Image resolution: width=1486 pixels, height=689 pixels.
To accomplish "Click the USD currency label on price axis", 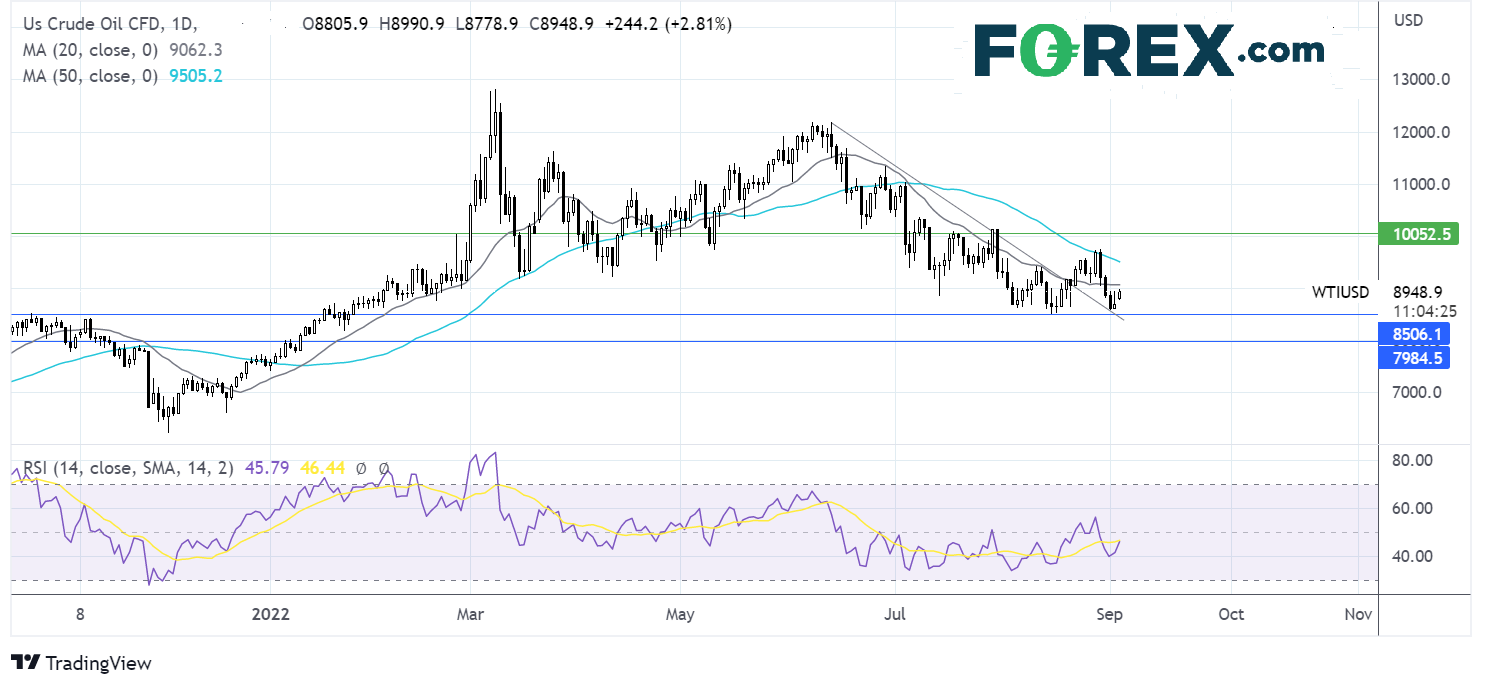I will pos(1408,20).
